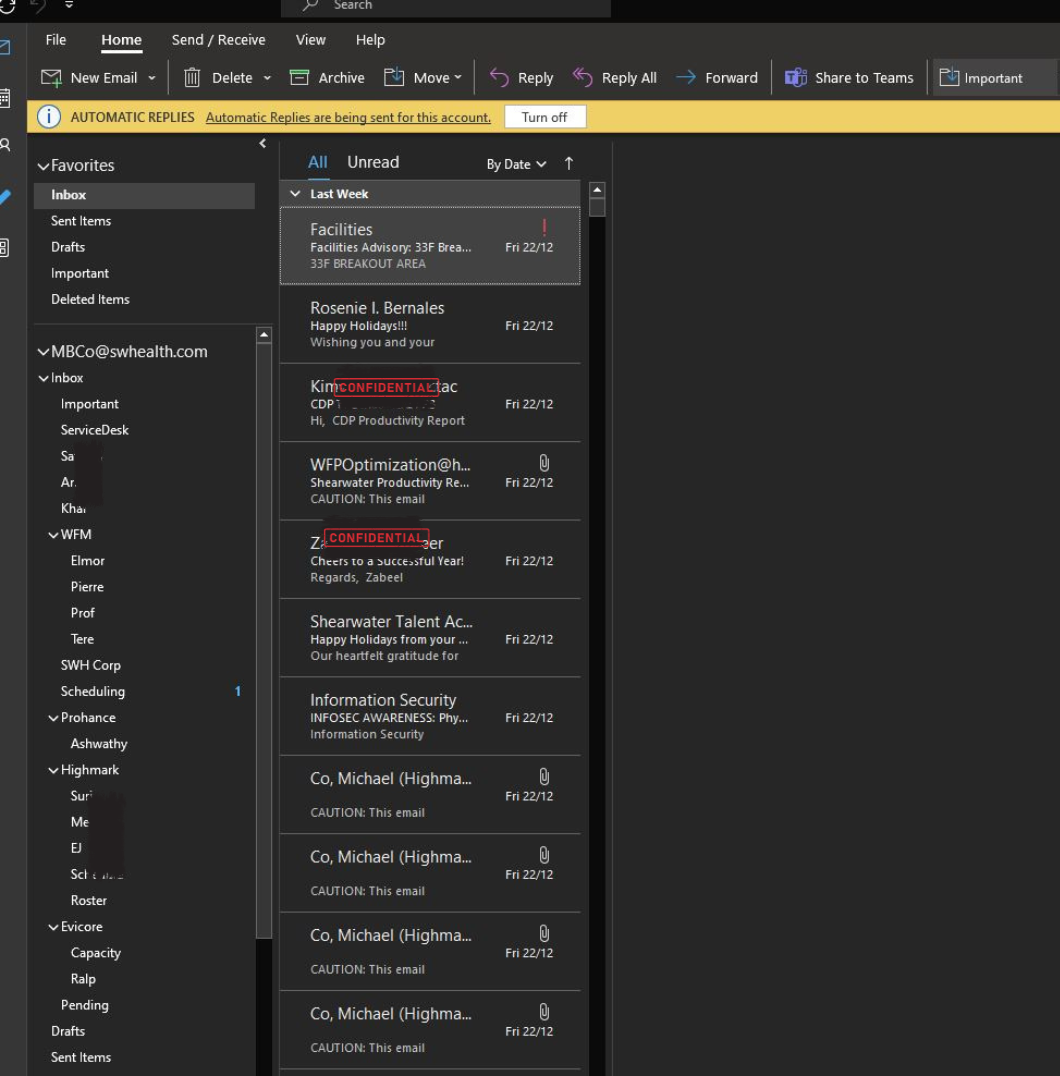Click the Important quick step button
This screenshot has width=1060, height=1076.
(982, 78)
